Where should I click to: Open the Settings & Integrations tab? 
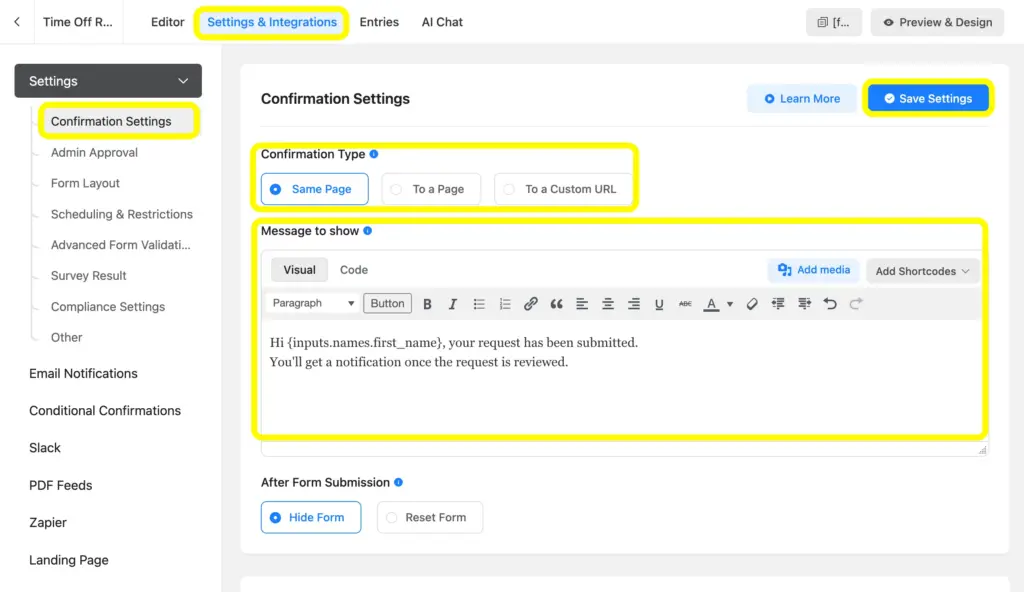pyautogui.click(x=272, y=22)
